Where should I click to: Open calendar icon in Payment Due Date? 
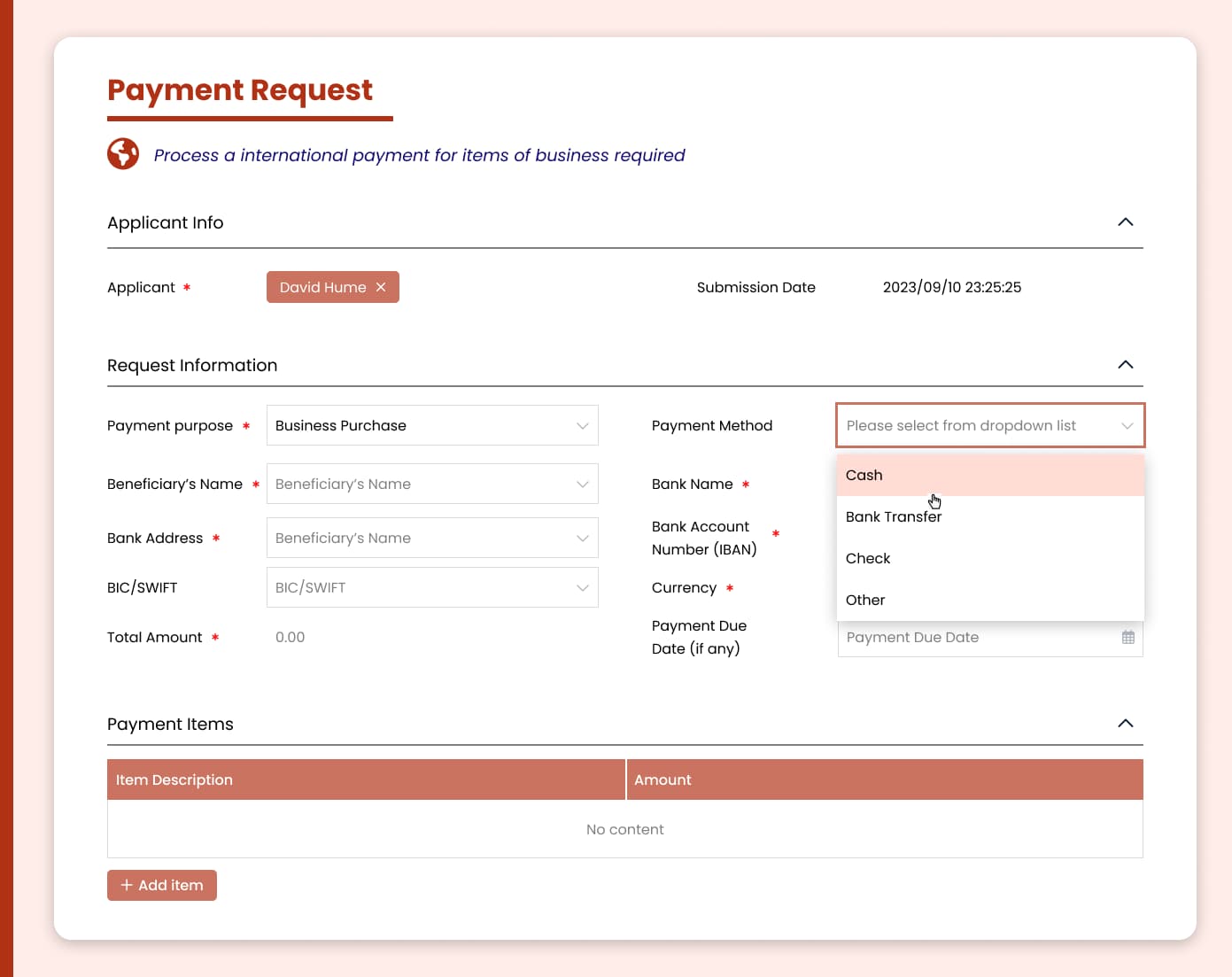[x=1127, y=638]
